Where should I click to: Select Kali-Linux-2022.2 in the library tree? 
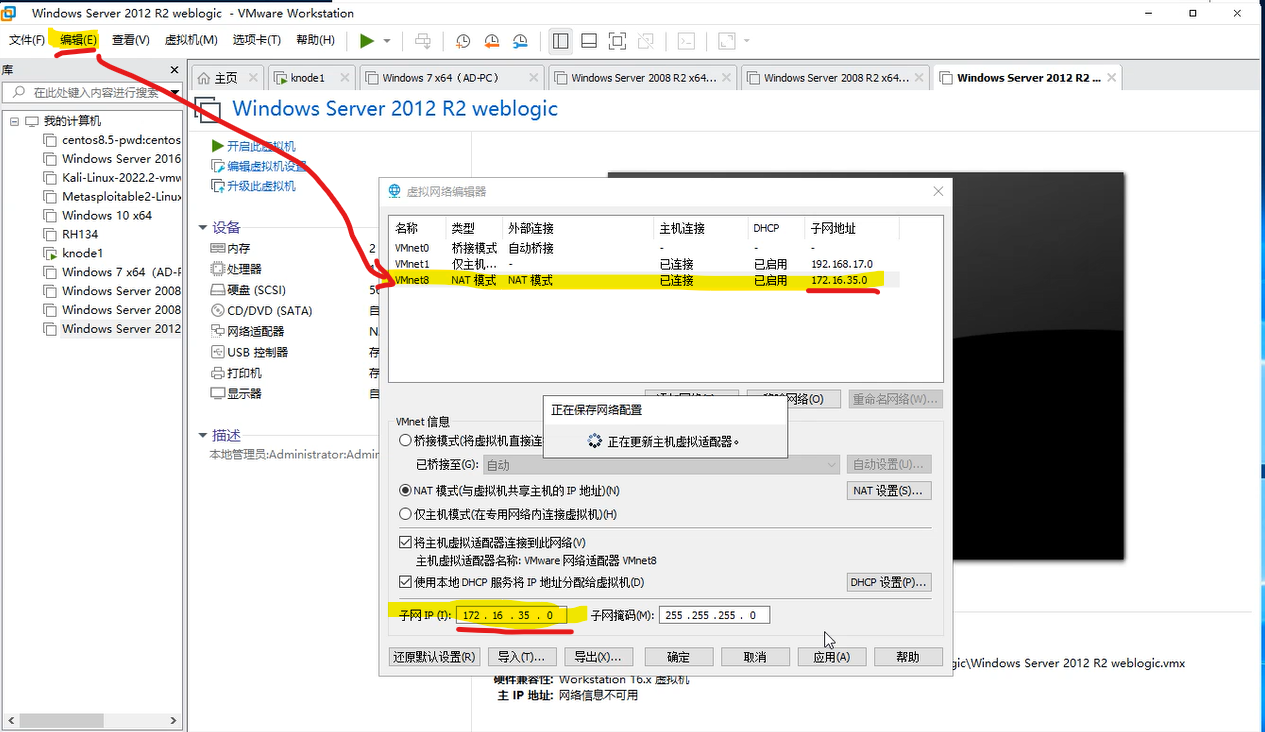click(x=112, y=177)
